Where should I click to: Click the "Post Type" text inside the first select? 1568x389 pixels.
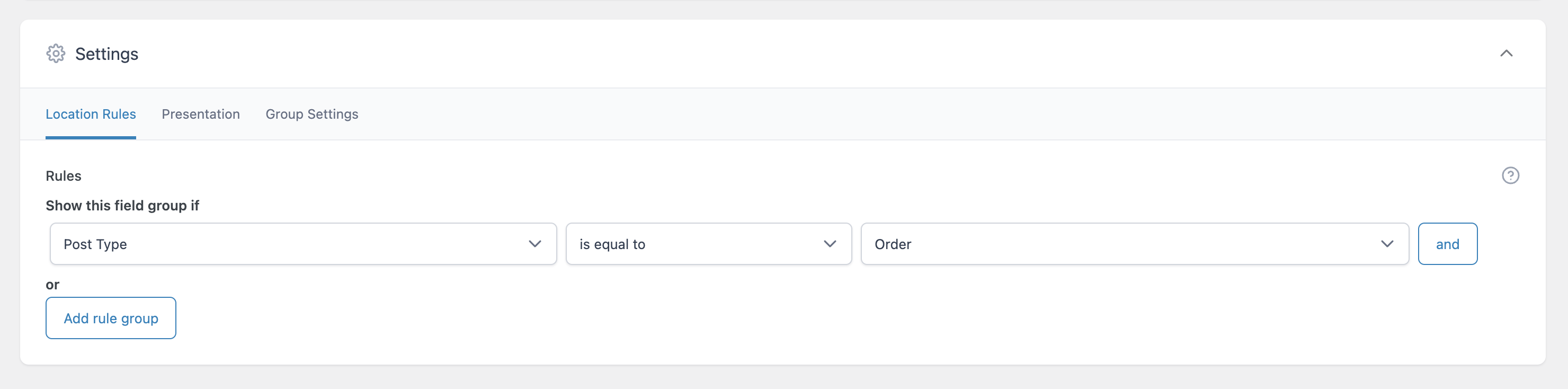click(x=95, y=244)
